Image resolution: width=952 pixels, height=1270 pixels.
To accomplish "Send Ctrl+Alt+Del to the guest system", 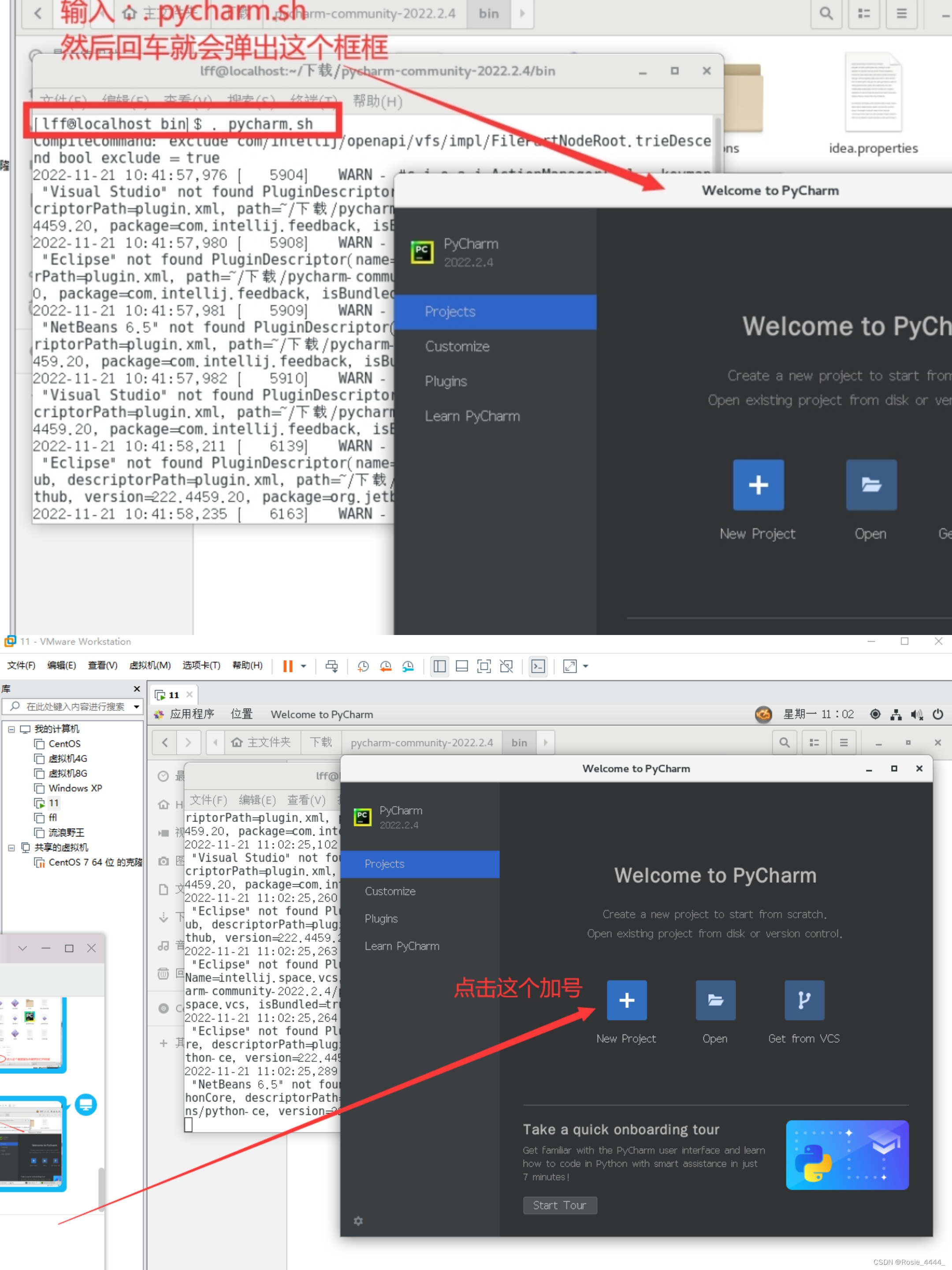I will pyautogui.click(x=332, y=666).
